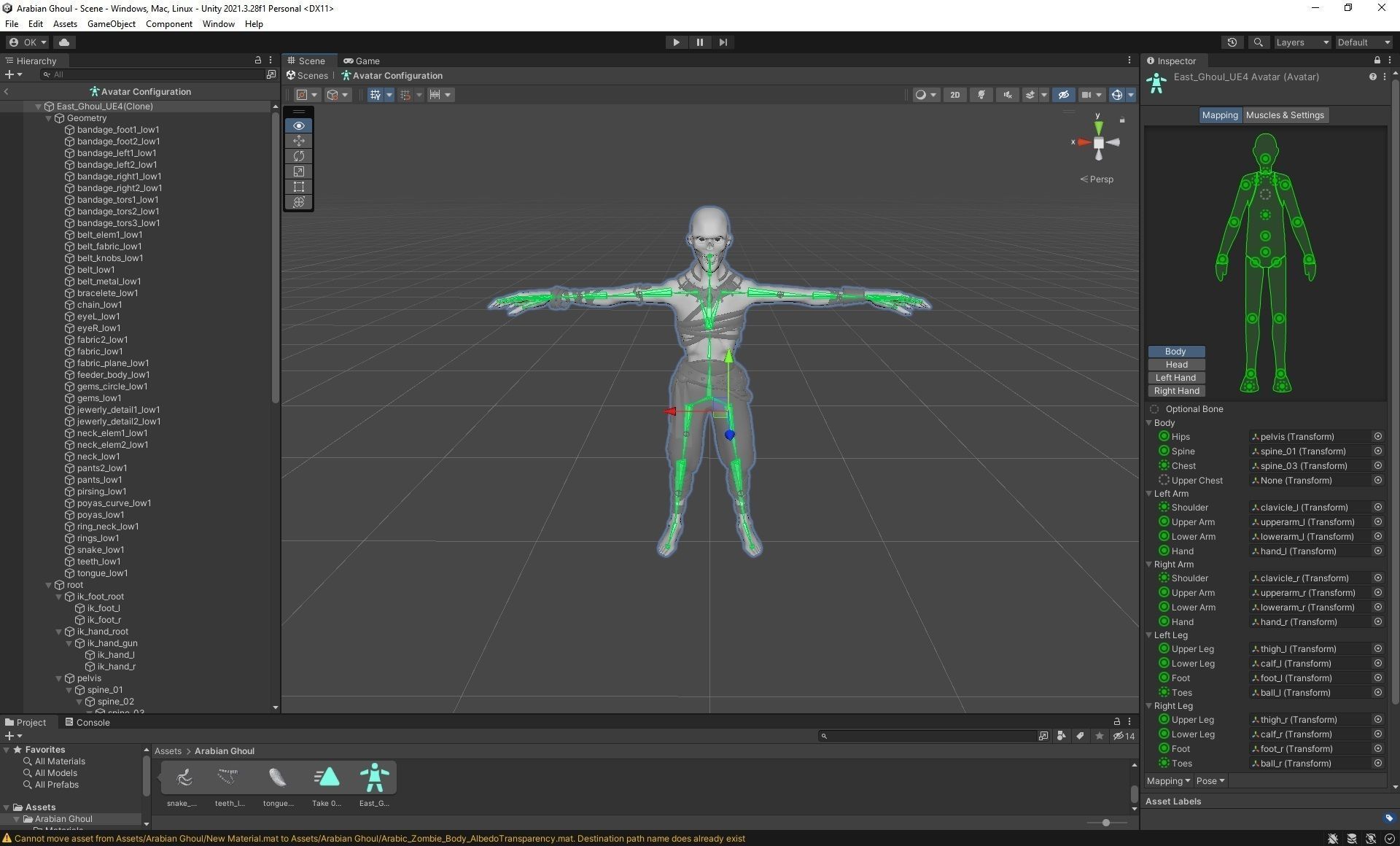Select the Rect tool in Scene toolbar

click(299, 187)
